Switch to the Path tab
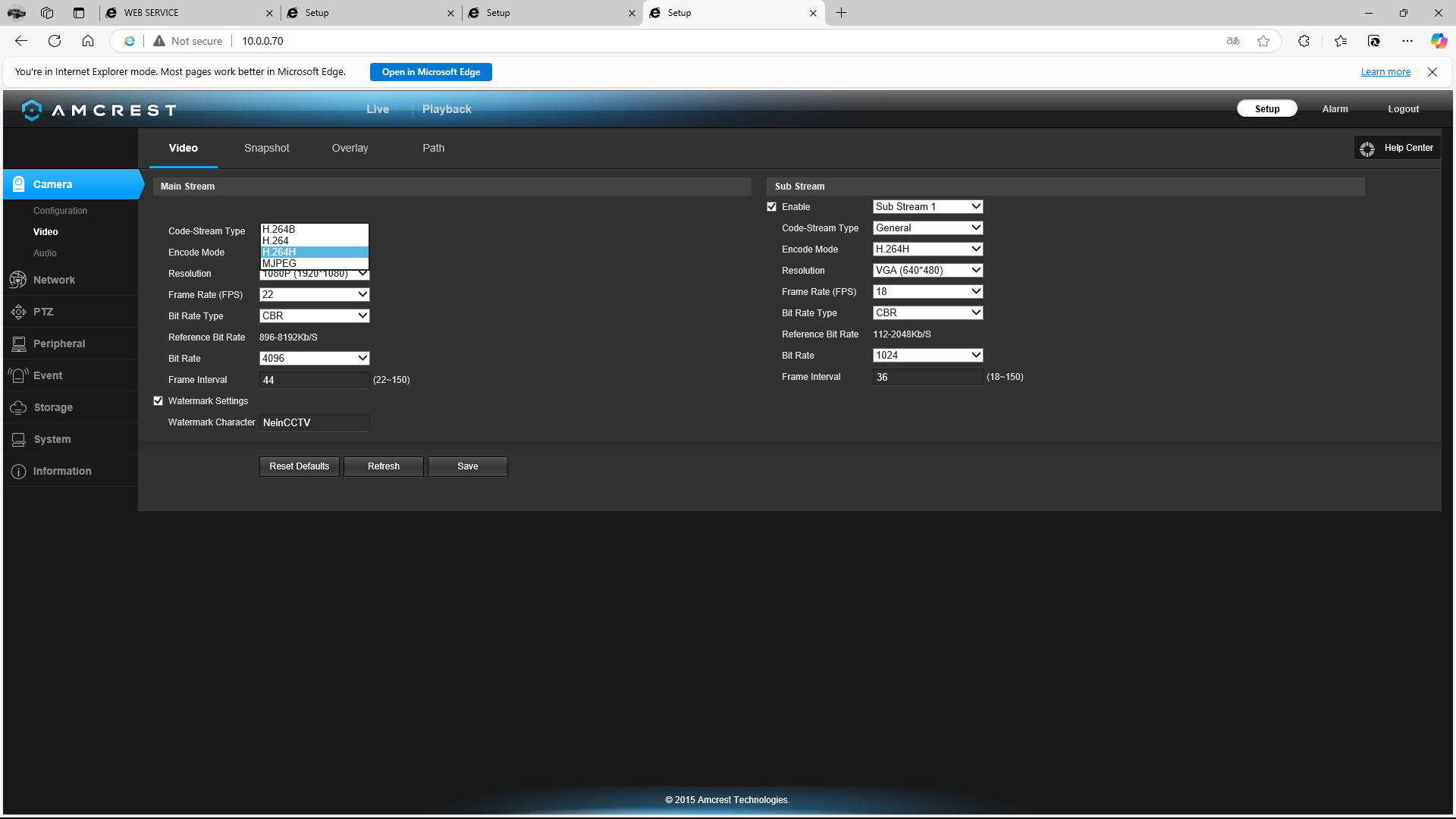 434,148
